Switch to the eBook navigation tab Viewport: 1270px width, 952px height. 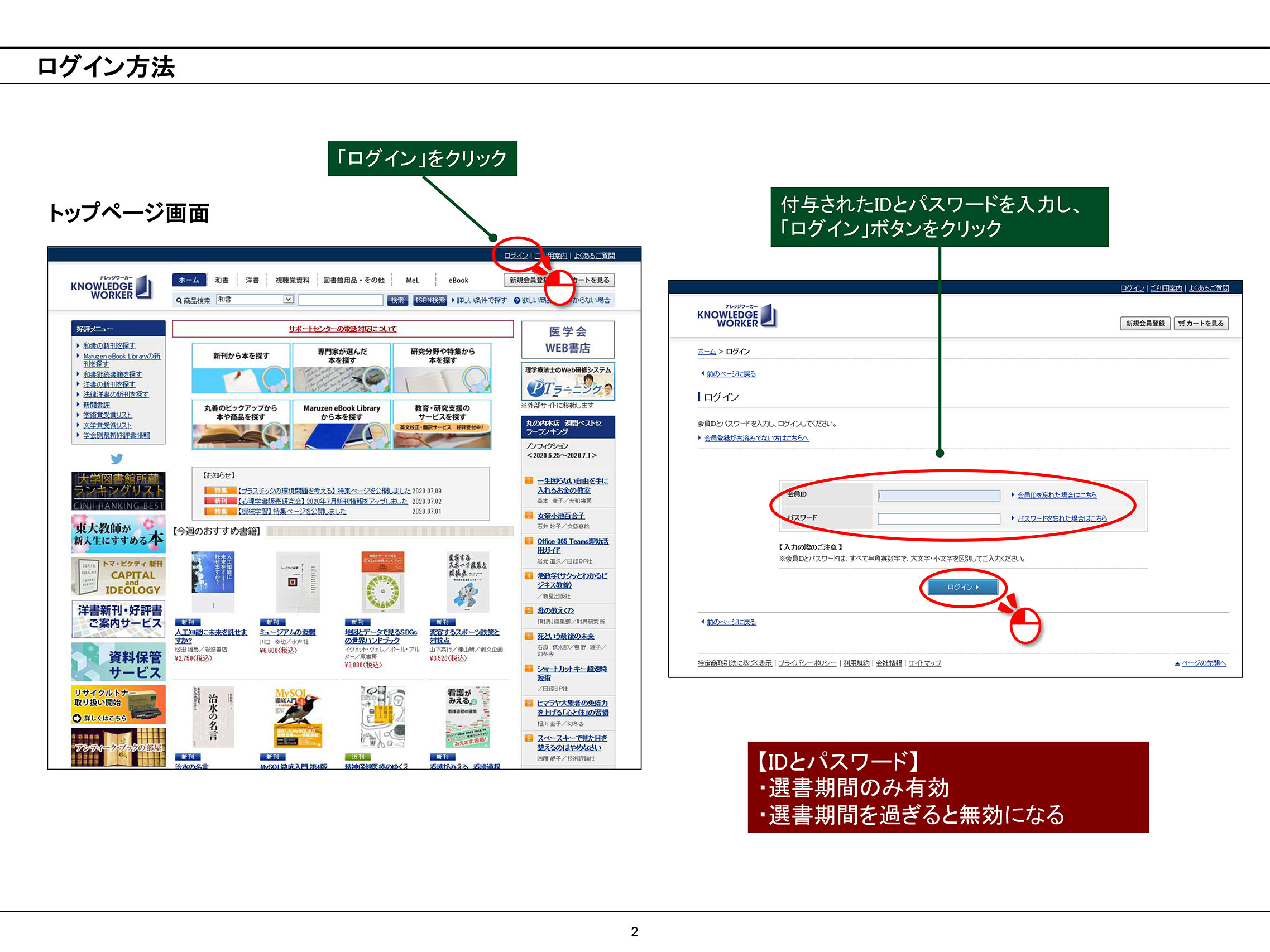point(458,280)
